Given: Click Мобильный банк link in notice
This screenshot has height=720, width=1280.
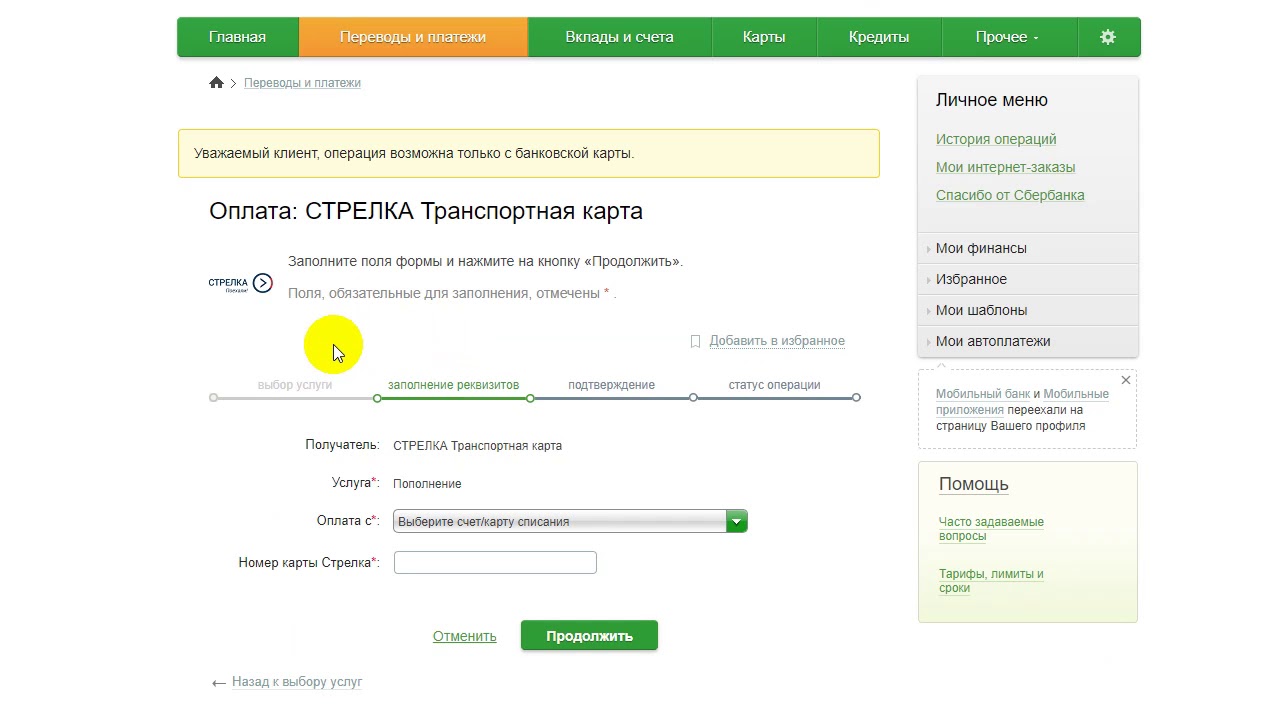Looking at the screenshot, I should pyautogui.click(x=983, y=394).
